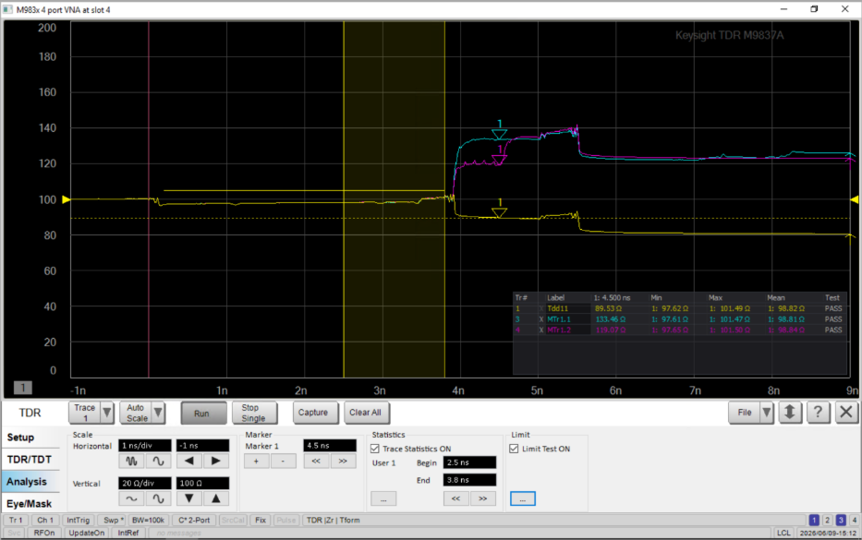Move Marker 1 right with >> button
The height and width of the screenshot is (540, 862).
343,461
